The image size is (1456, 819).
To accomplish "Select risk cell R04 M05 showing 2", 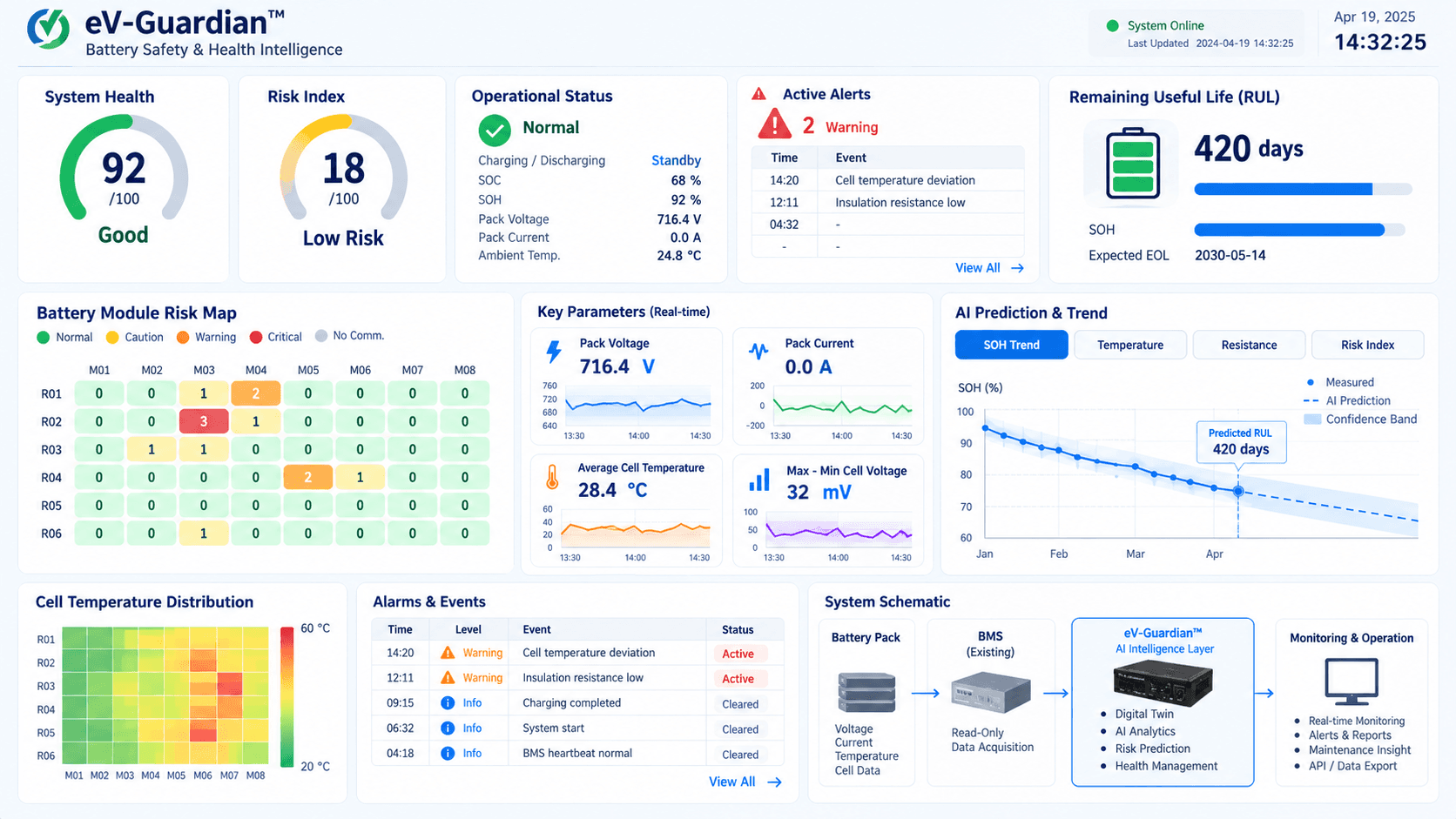I will 308,477.
